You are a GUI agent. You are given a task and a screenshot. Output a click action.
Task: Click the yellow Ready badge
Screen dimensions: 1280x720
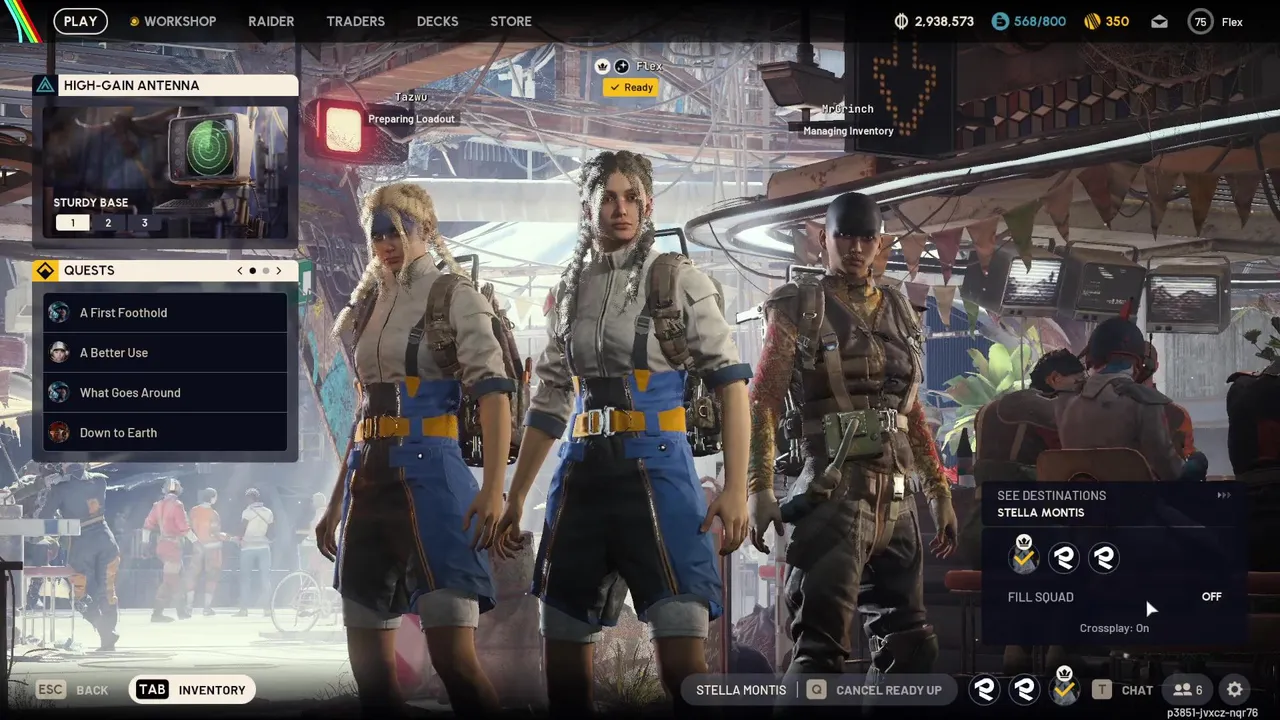coord(630,88)
